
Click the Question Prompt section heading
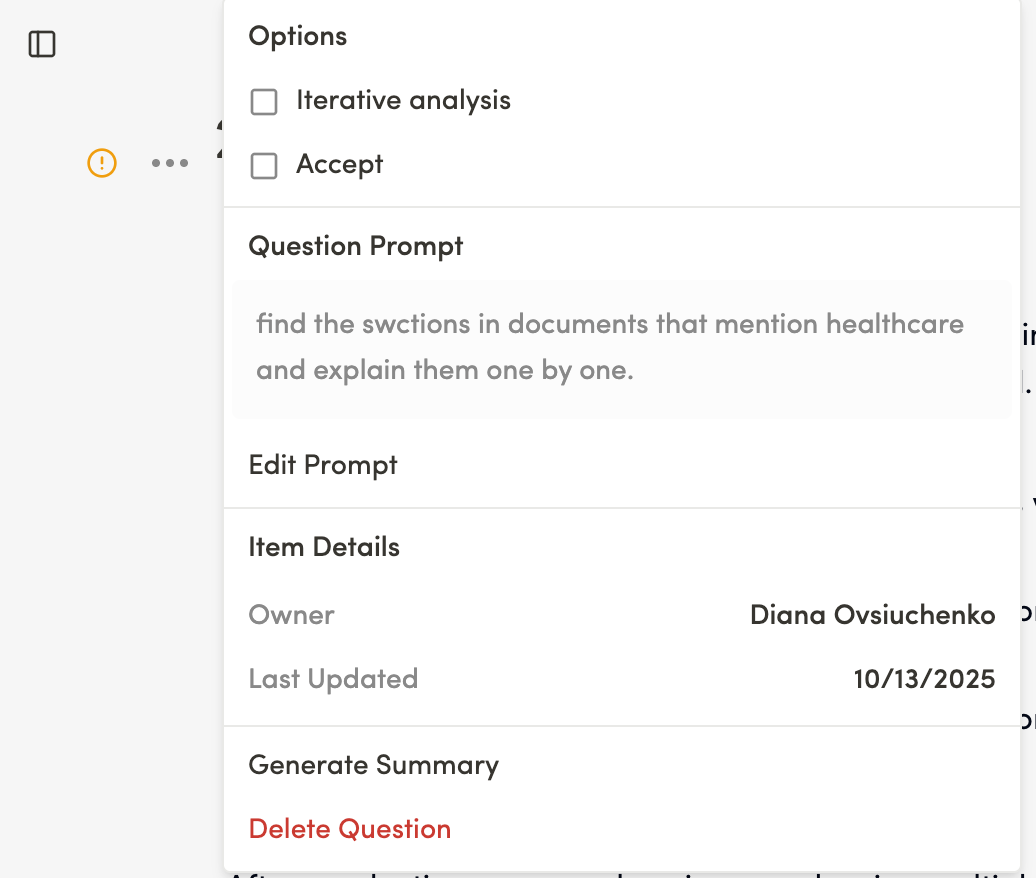(x=356, y=246)
